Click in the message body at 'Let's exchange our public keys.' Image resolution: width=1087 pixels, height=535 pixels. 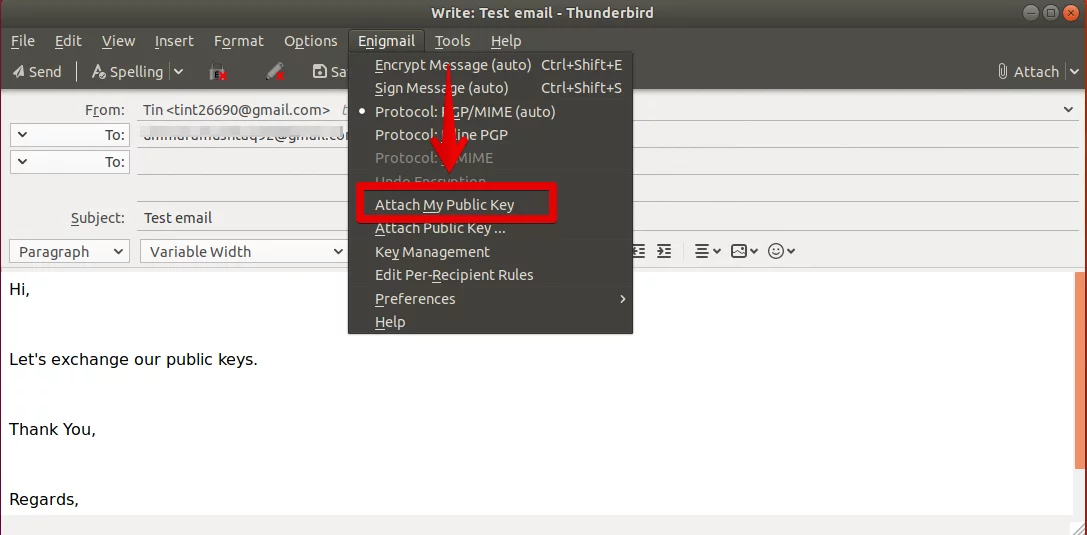(133, 360)
